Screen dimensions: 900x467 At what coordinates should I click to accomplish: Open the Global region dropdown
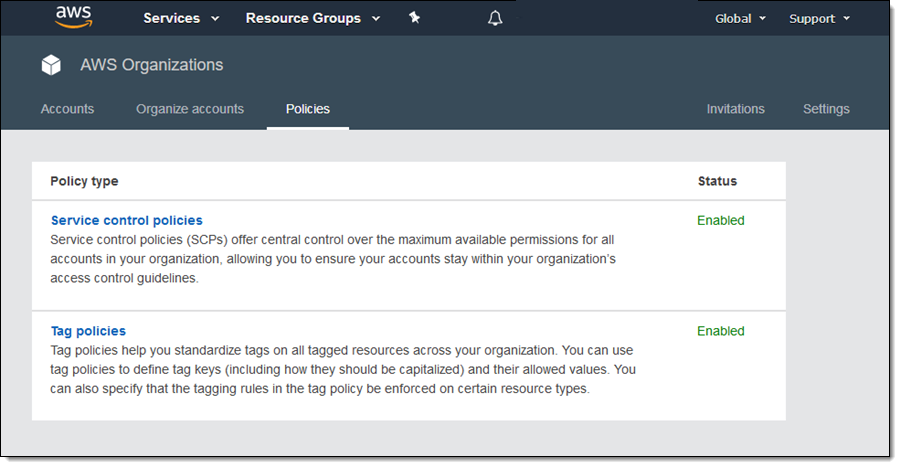click(x=740, y=18)
